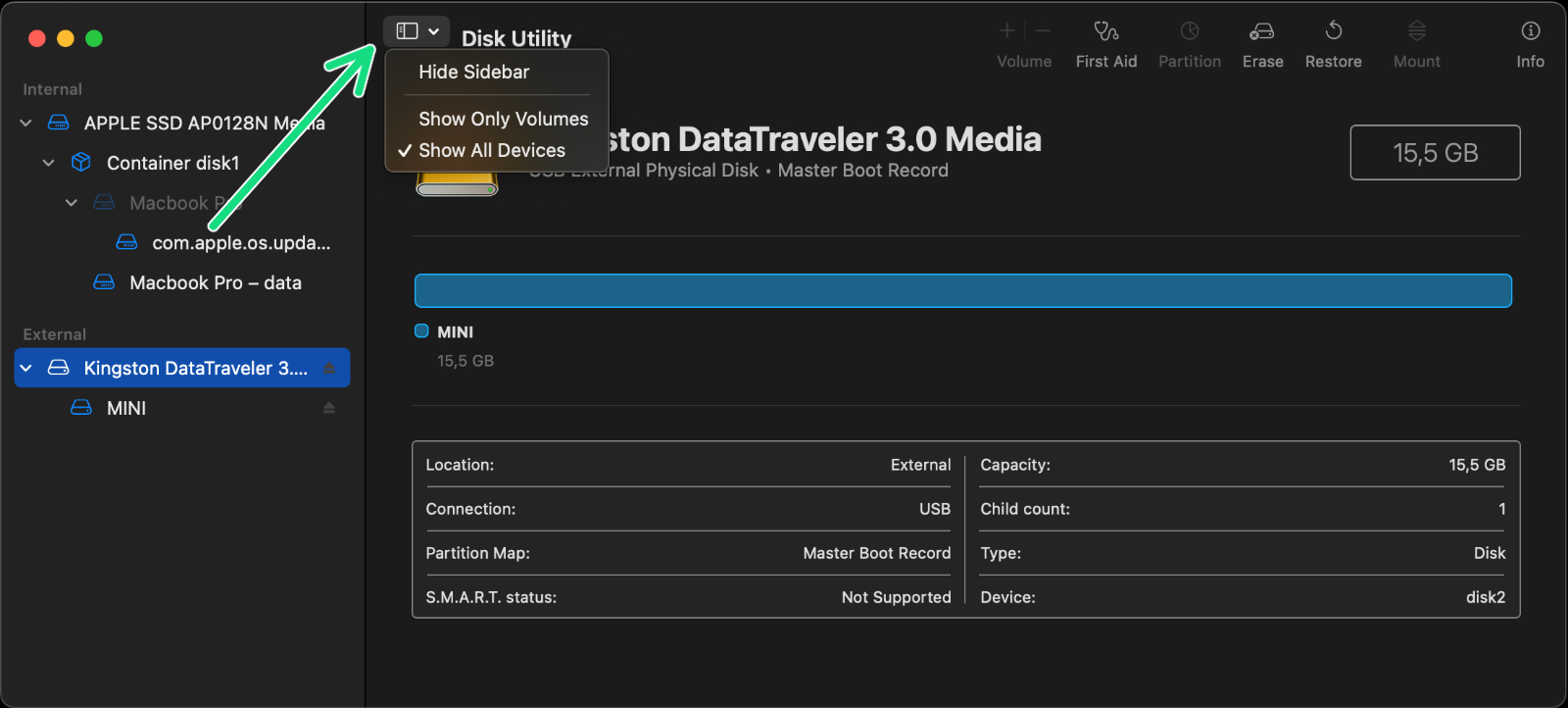Click the Not Supported S.M.A.R.T. value
Image resolution: width=1568 pixels, height=708 pixels.
pos(896,597)
